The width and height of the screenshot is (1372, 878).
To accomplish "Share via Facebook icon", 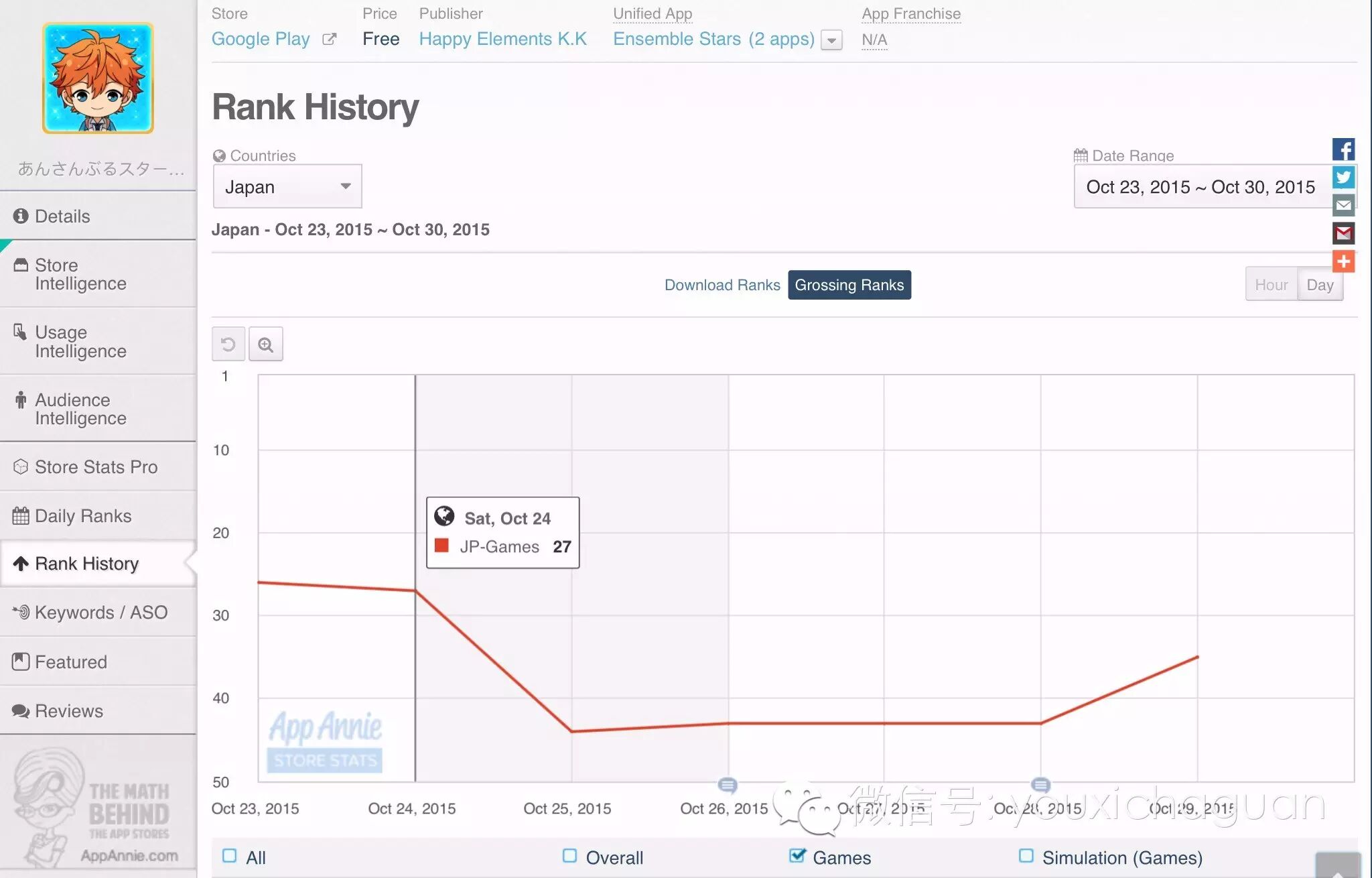I will (1343, 149).
